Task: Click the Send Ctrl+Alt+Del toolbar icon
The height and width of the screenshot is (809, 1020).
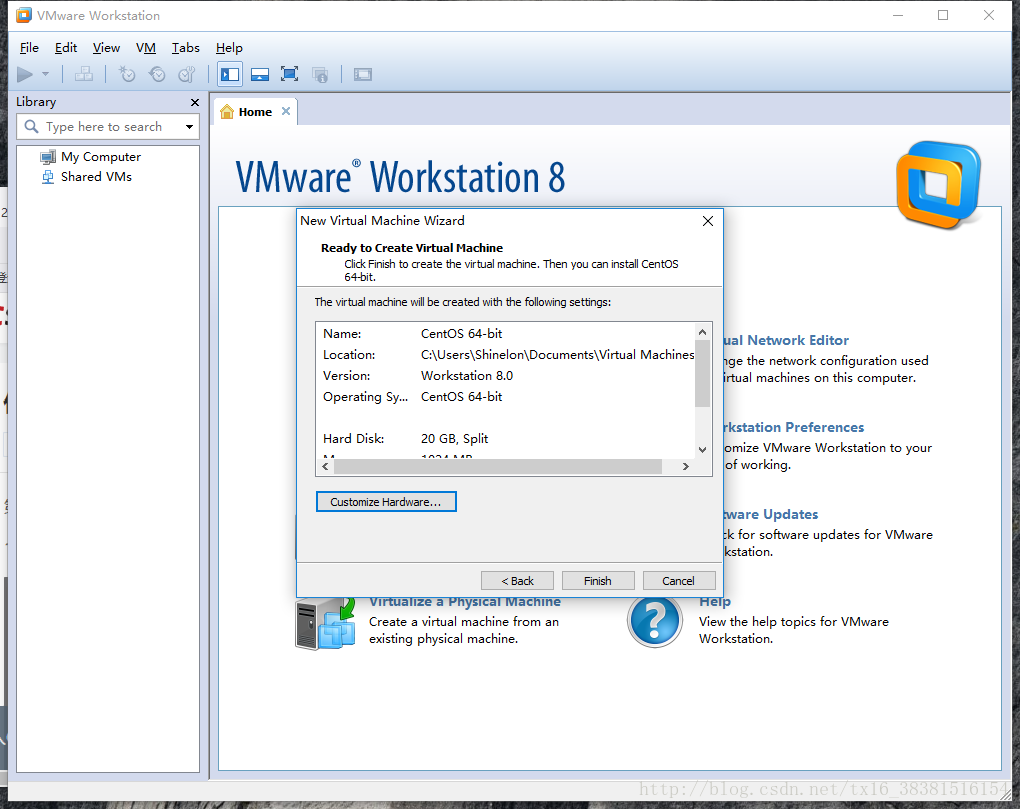Action: pos(83,74)
